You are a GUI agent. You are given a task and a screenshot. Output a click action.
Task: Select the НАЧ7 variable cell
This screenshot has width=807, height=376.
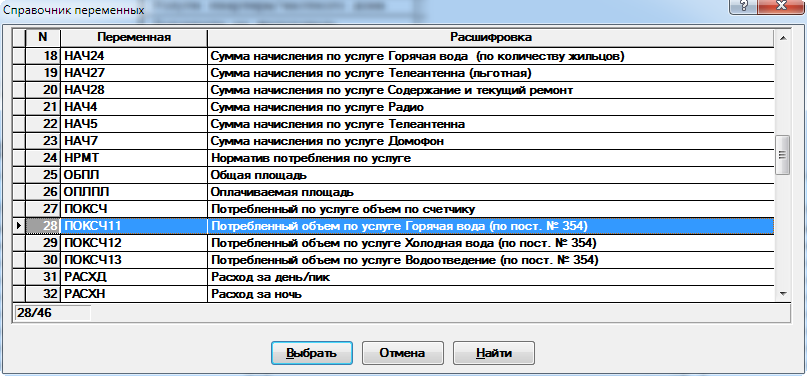coord(134,141)
